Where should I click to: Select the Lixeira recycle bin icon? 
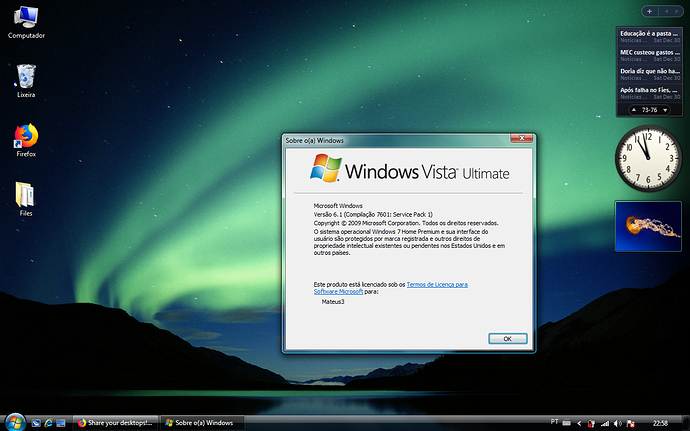point(26,81)
